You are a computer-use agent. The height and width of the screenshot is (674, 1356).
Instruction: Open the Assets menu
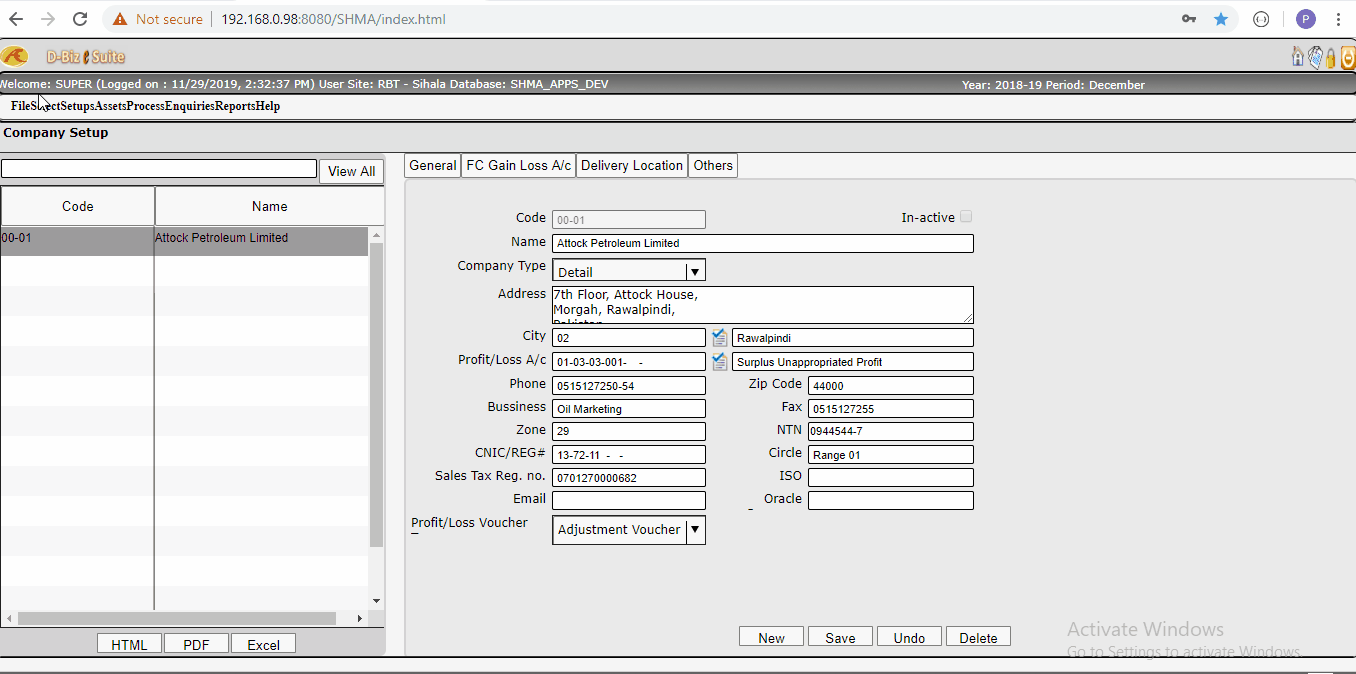pos(110,106)
